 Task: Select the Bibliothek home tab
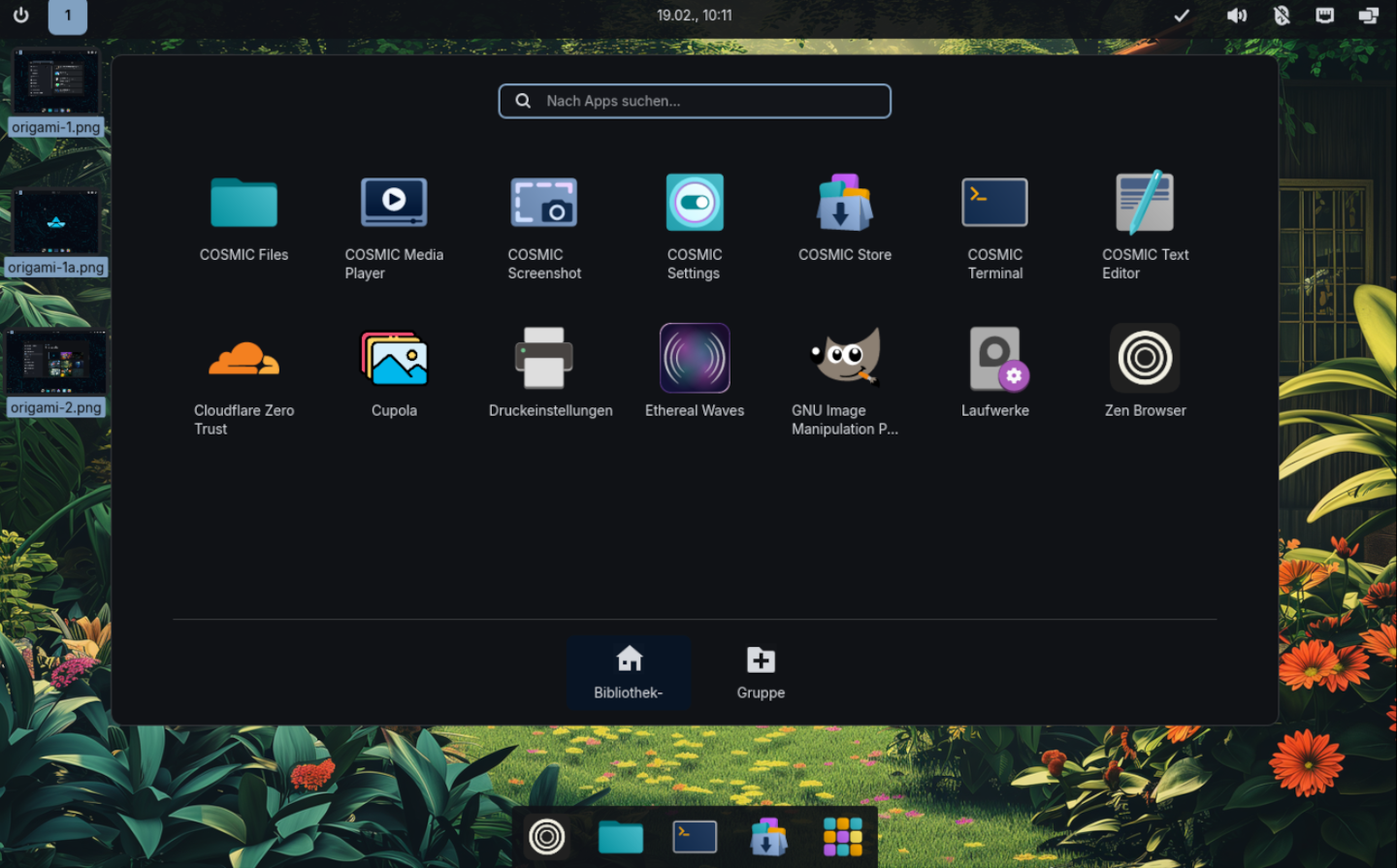[629, 672]
